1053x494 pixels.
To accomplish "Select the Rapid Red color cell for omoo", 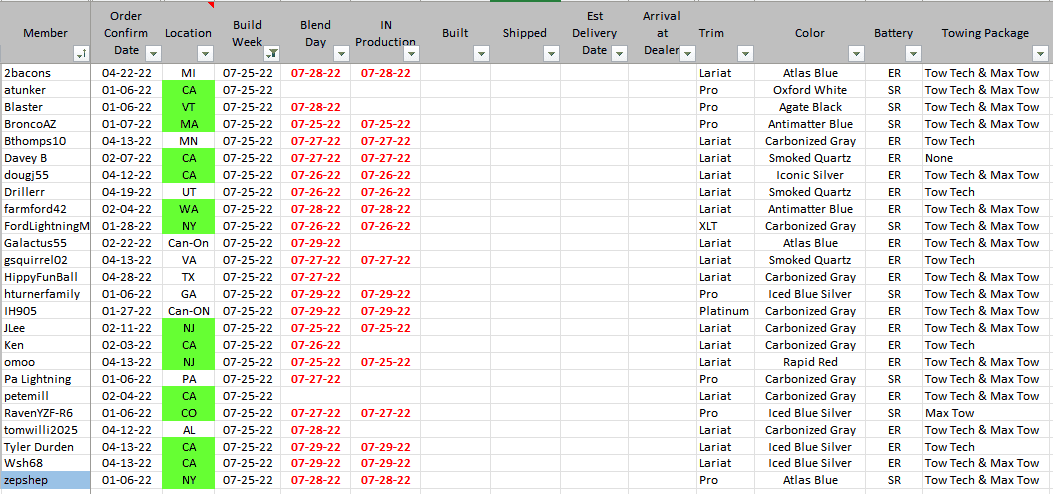I will tap(809, 362).
